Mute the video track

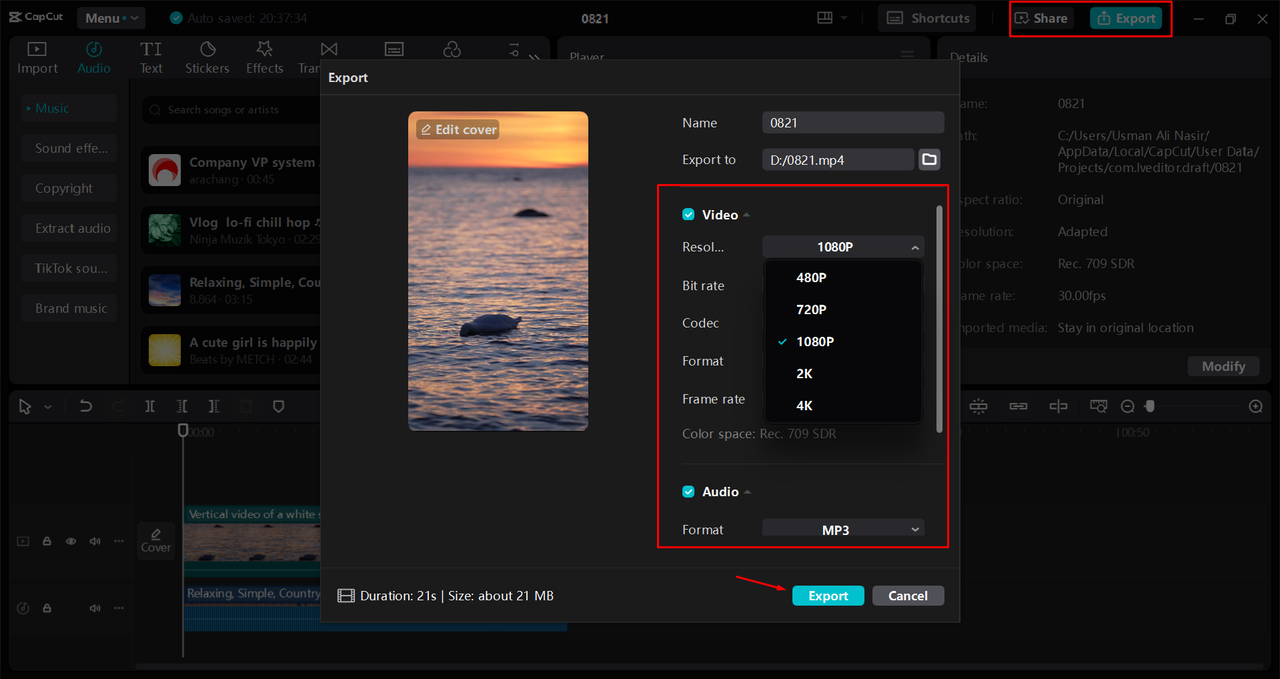point(95,541)
